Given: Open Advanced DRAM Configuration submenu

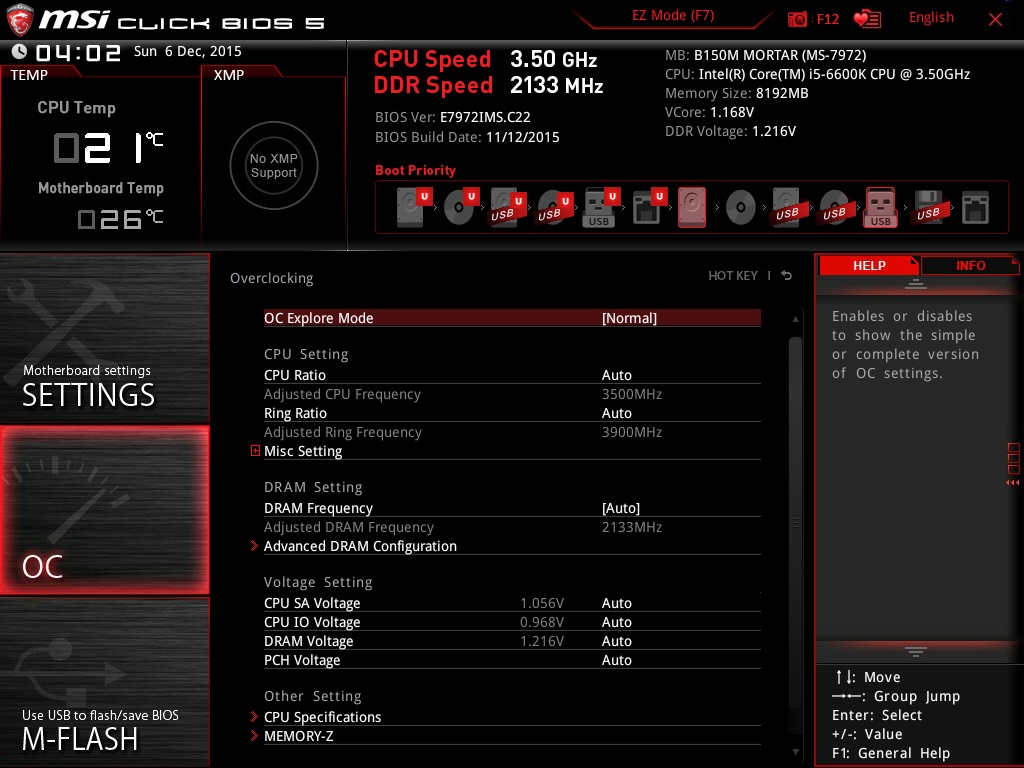Looking at the screenshot, I should click(359, 546).
